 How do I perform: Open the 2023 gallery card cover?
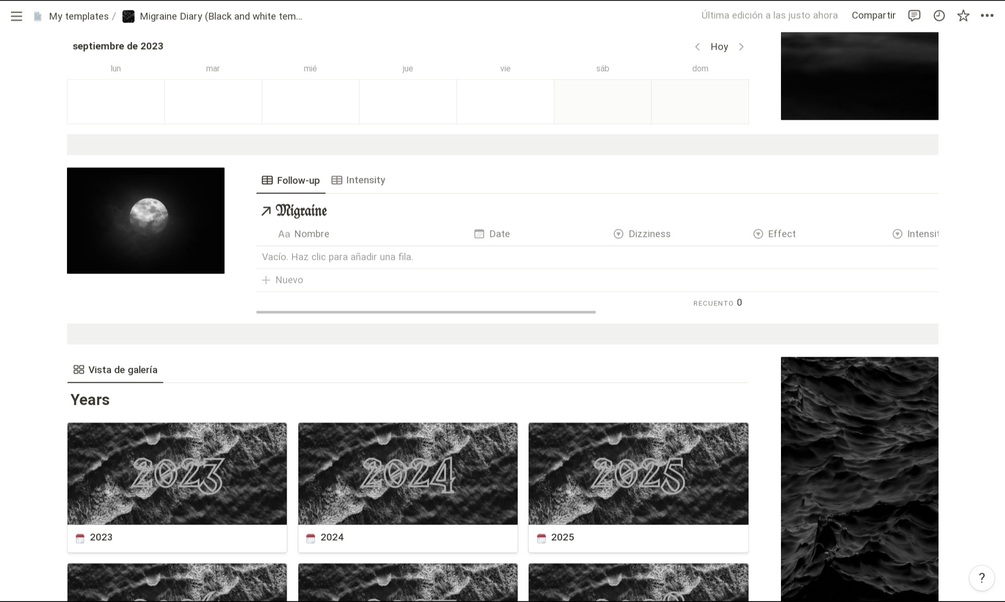[x=177, y=474]
